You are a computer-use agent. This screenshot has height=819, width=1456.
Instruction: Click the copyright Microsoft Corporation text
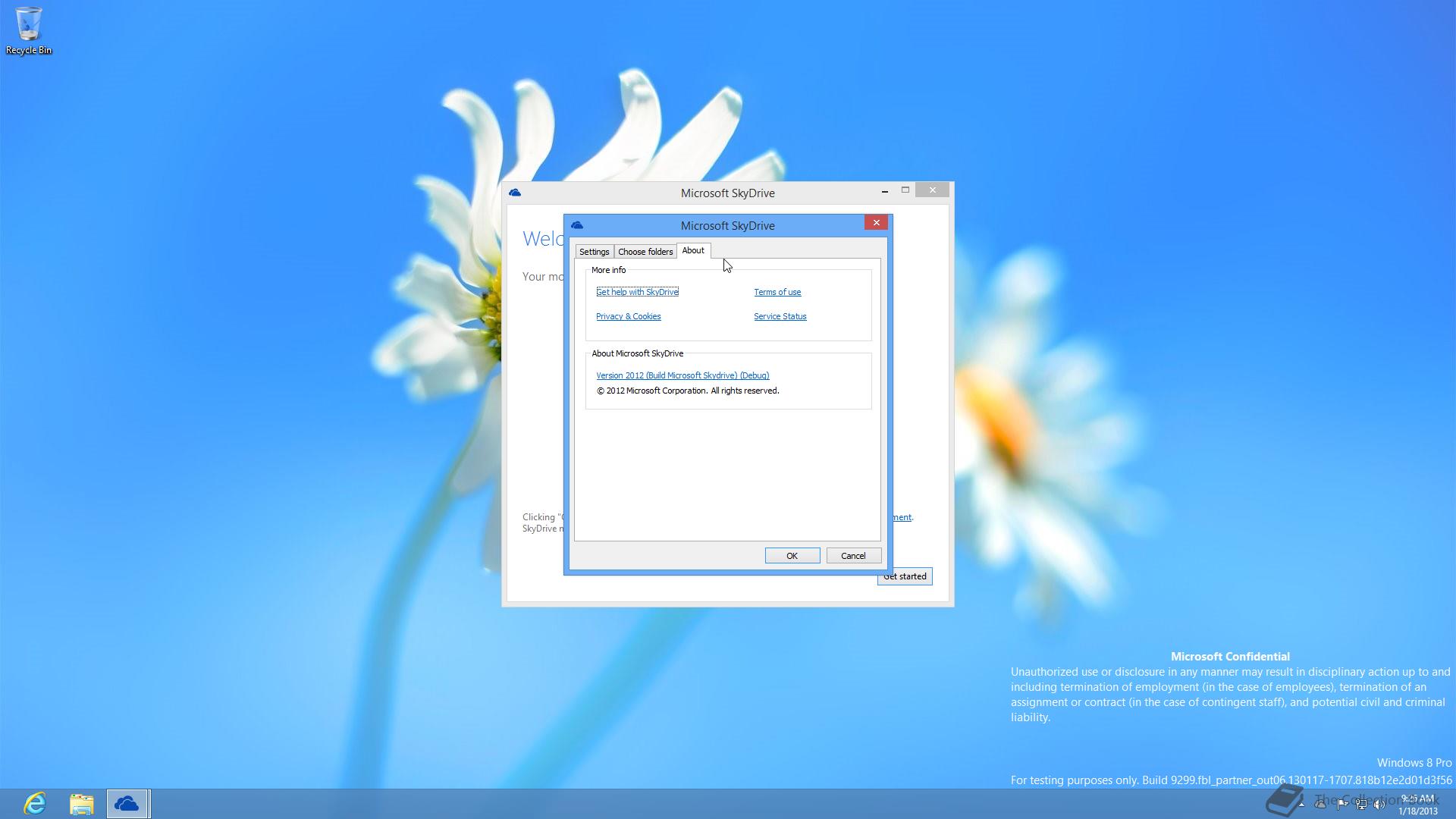point(688,391)
